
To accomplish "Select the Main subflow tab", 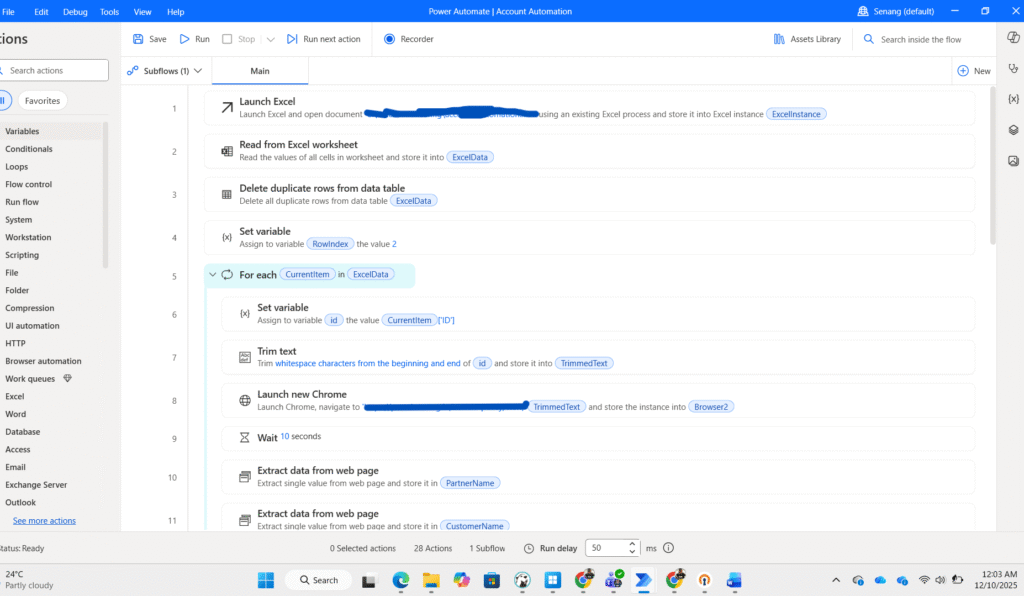I will click(260, 71).
